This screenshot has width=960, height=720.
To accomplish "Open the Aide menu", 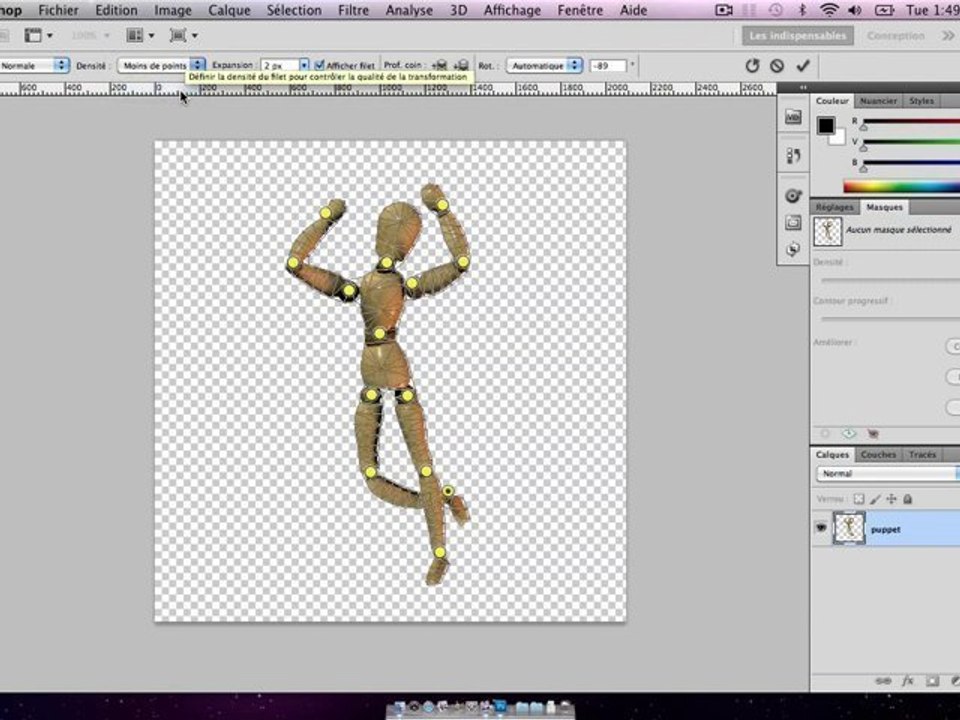I will [x=633, y=10].
